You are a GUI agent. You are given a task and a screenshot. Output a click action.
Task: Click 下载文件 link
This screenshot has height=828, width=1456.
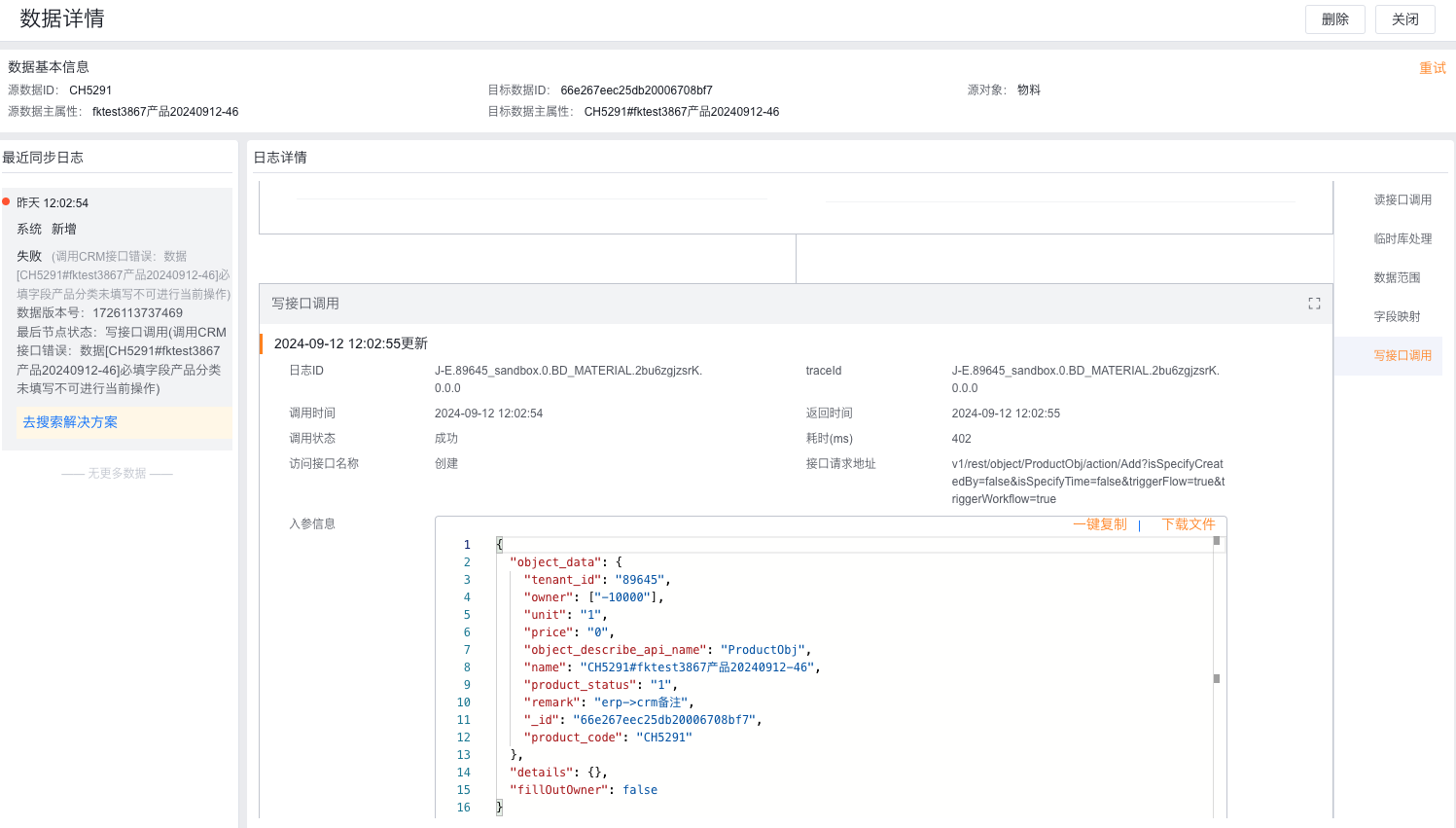[1189, 524]
